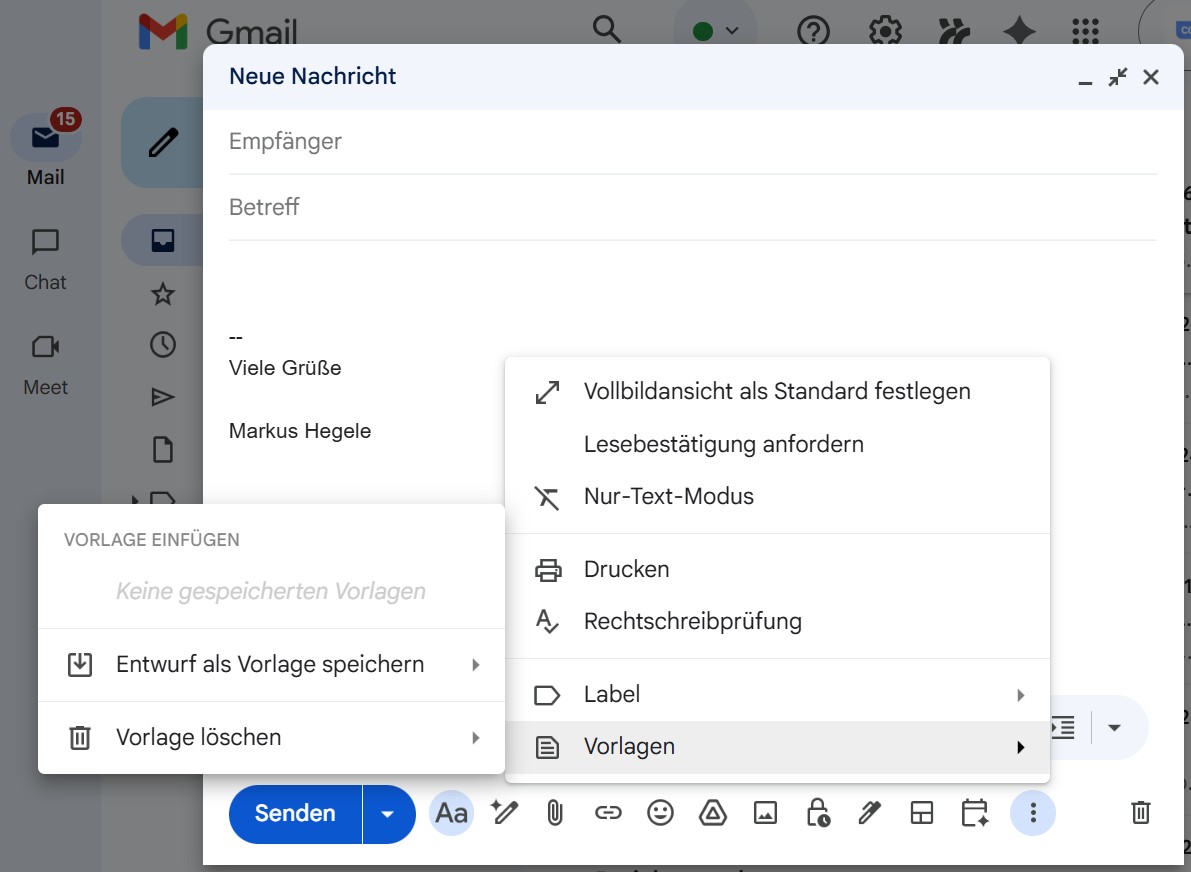This screenshot has width=1191, height=872.
Task: Insert a link into the email
Action: tap(607, 813)
